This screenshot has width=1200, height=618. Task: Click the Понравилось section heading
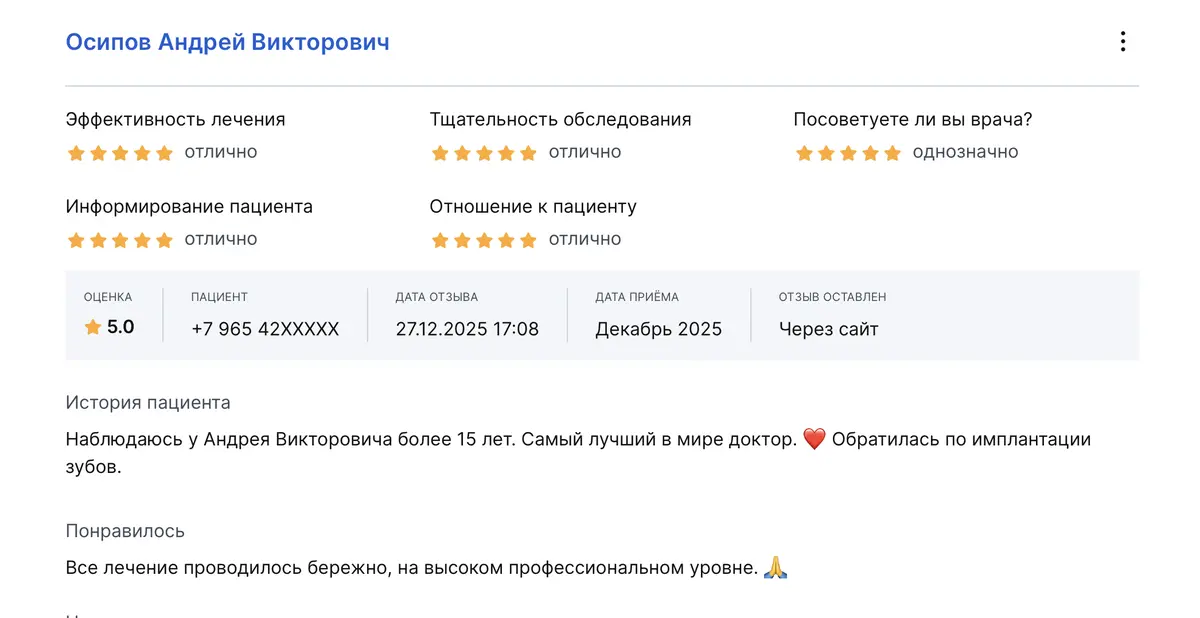click(125, 531)
